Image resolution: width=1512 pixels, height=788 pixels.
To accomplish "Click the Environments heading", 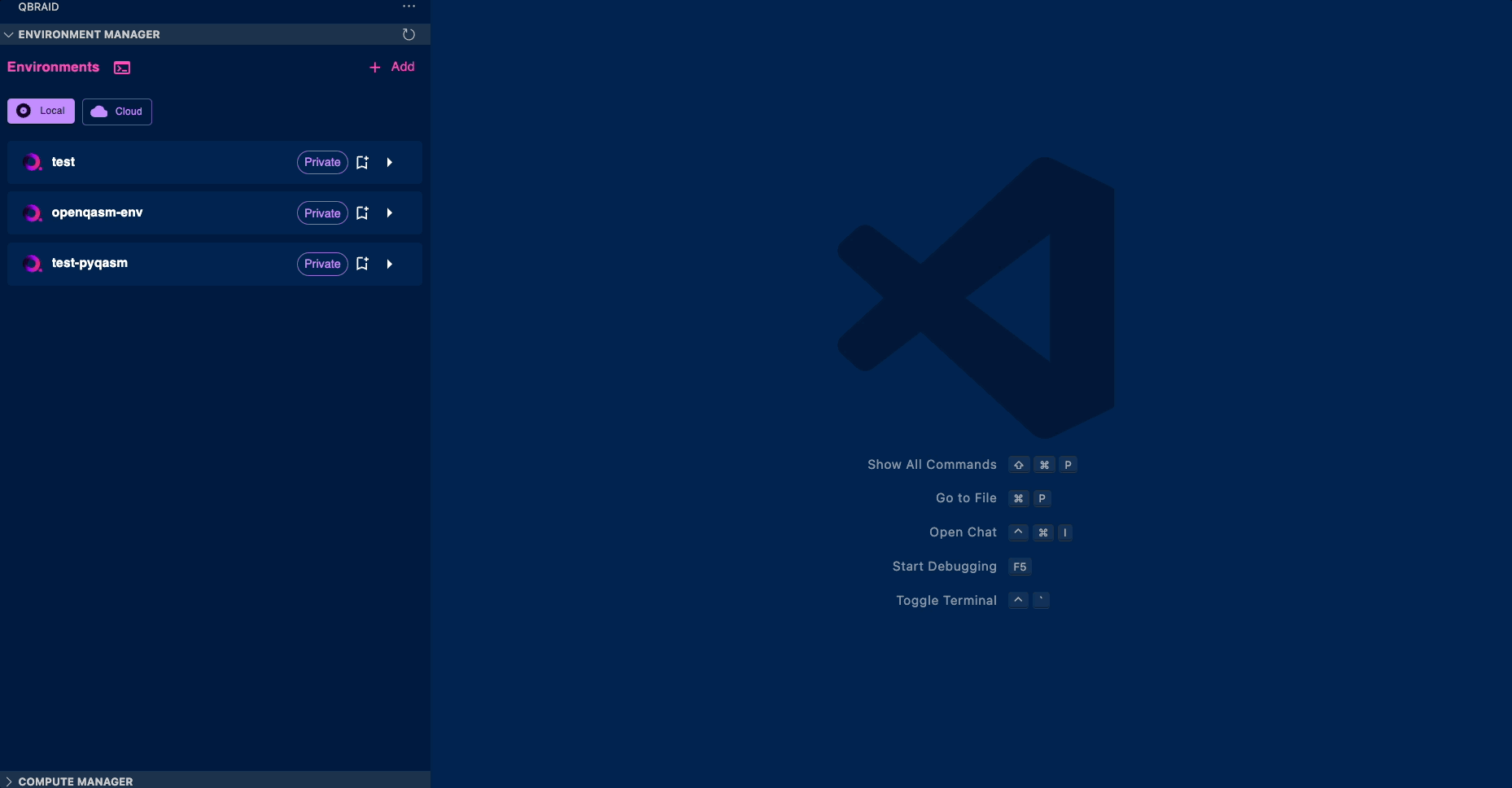I will [x=53, y=67].
